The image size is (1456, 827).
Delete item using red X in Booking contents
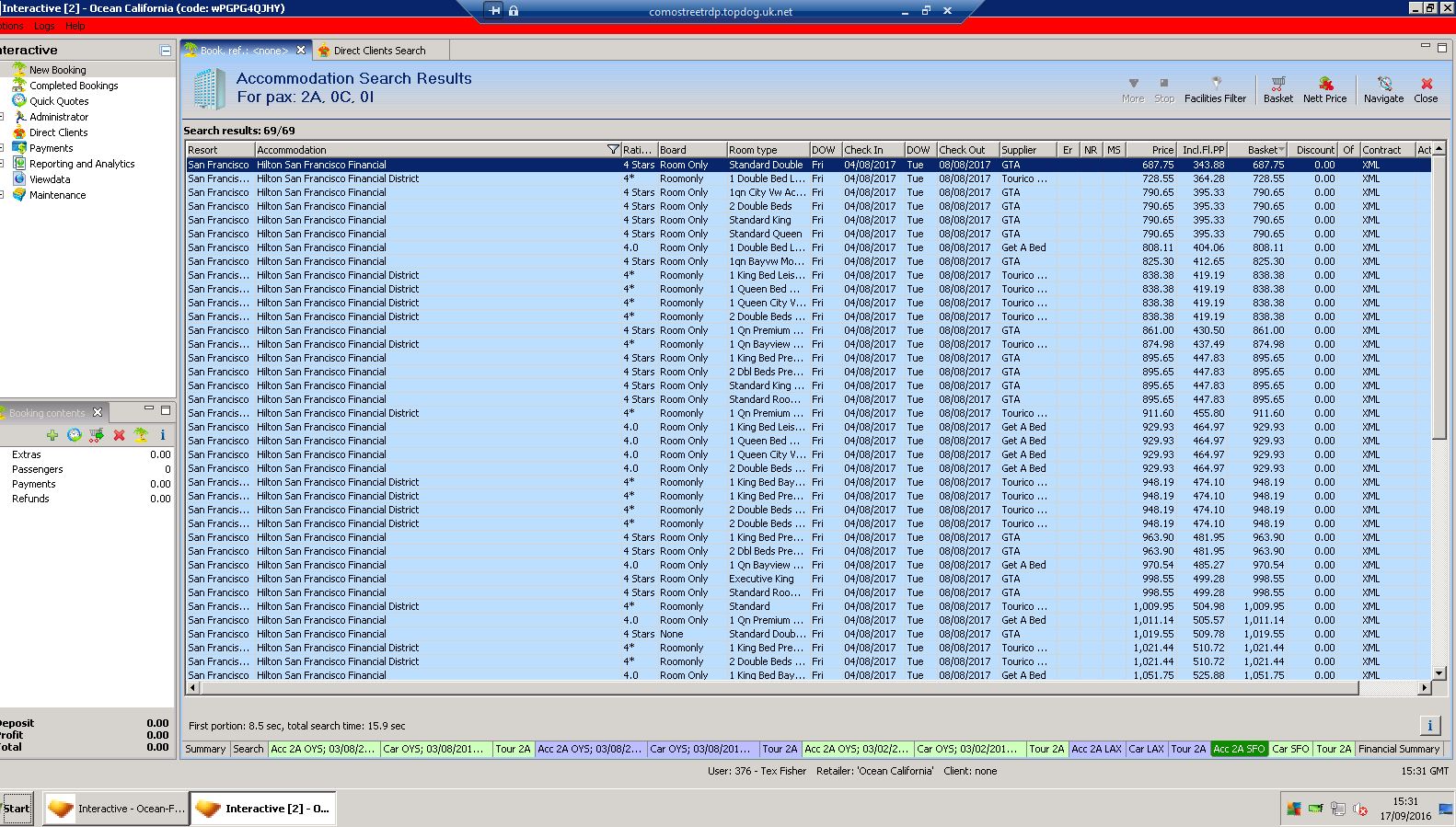tap(119, 435)
